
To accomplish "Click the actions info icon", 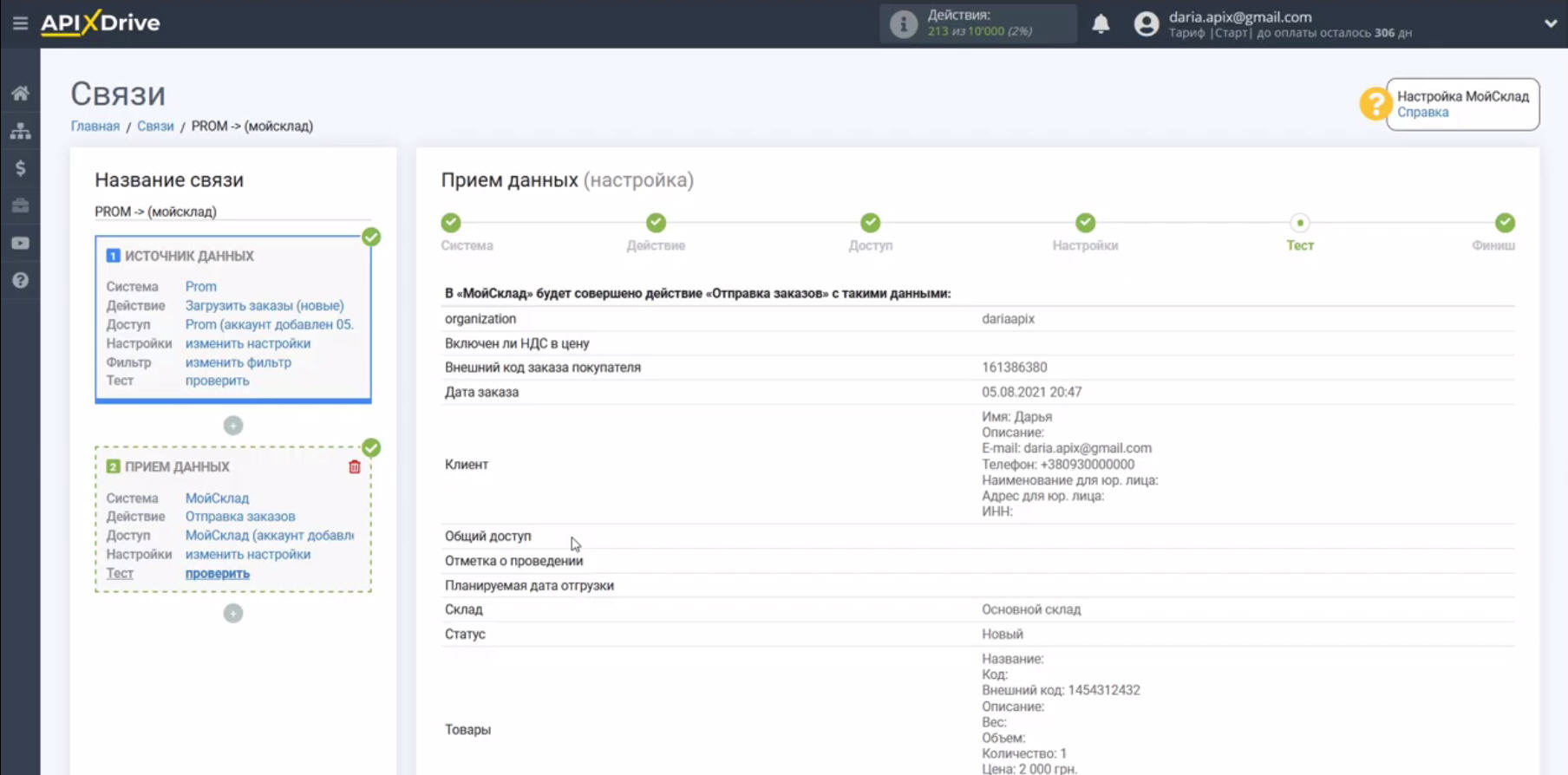I will 903,23.
